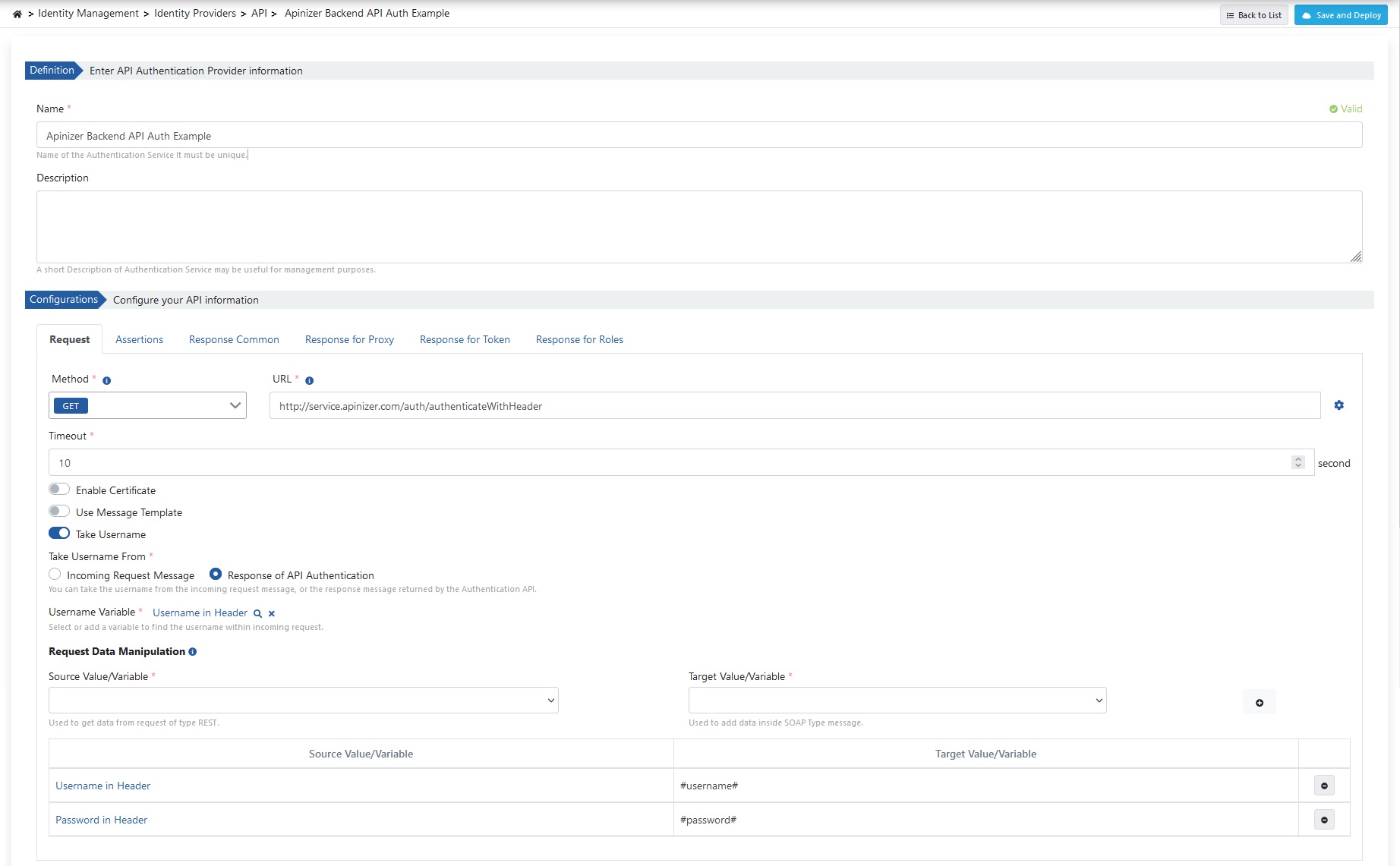Click Save and Deploy button
The height and width of the screenshot is (866, 1400).
tap(1341, 15)
